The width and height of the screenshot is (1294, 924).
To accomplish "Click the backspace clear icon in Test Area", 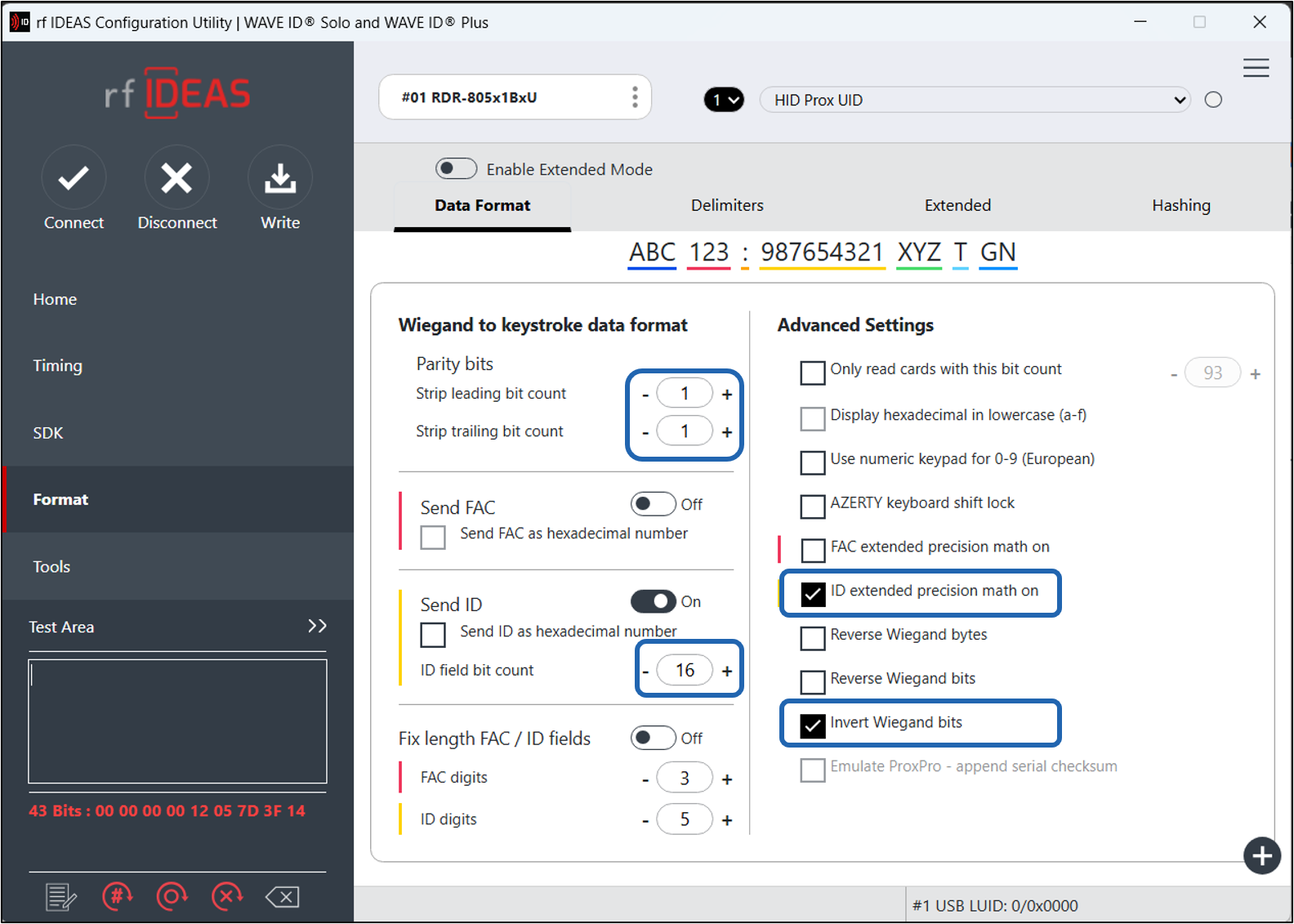I will pyautogui.click(x=283, y=897).
